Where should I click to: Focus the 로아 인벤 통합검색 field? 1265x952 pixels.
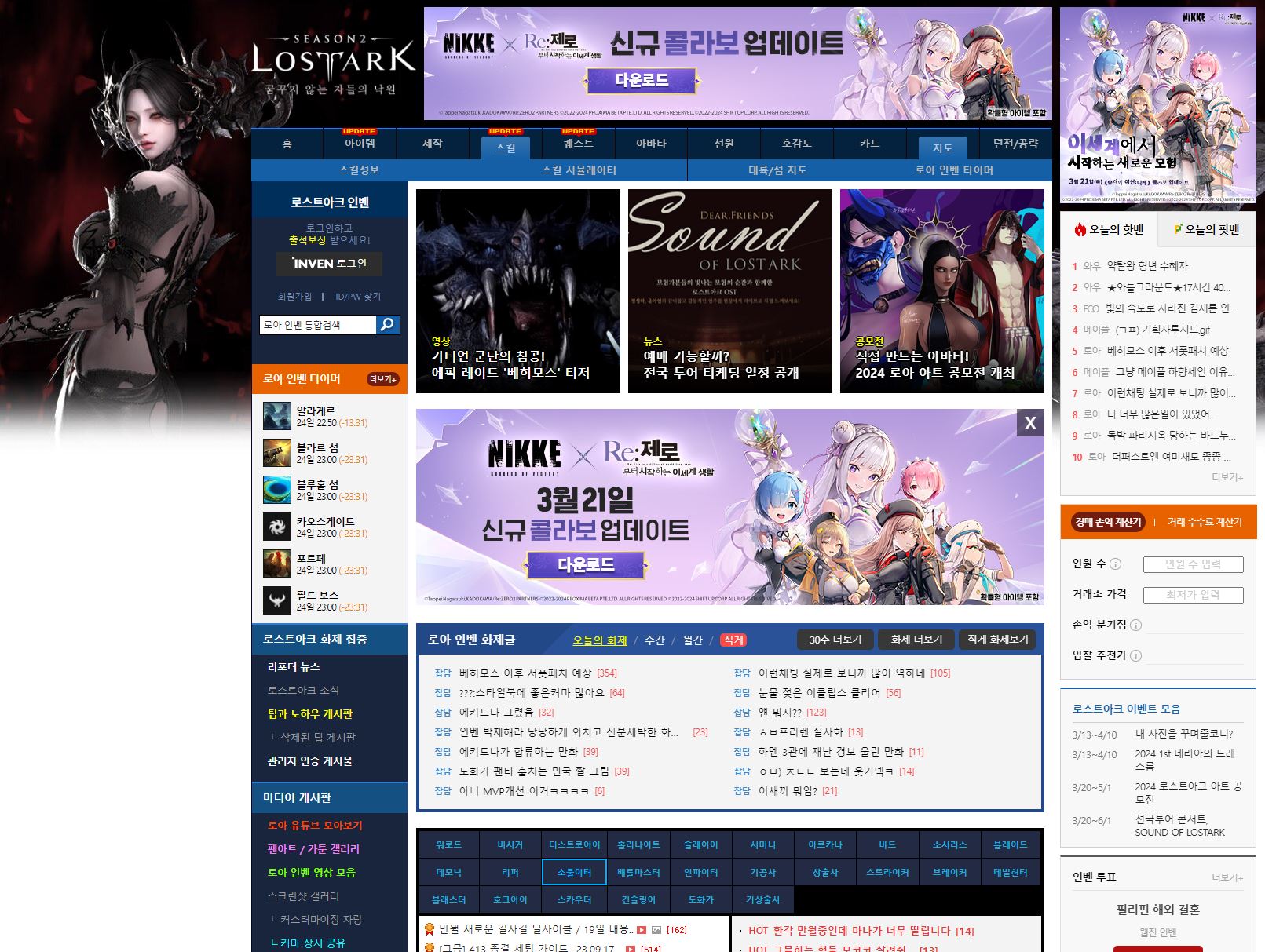click(x=318, y=325)
